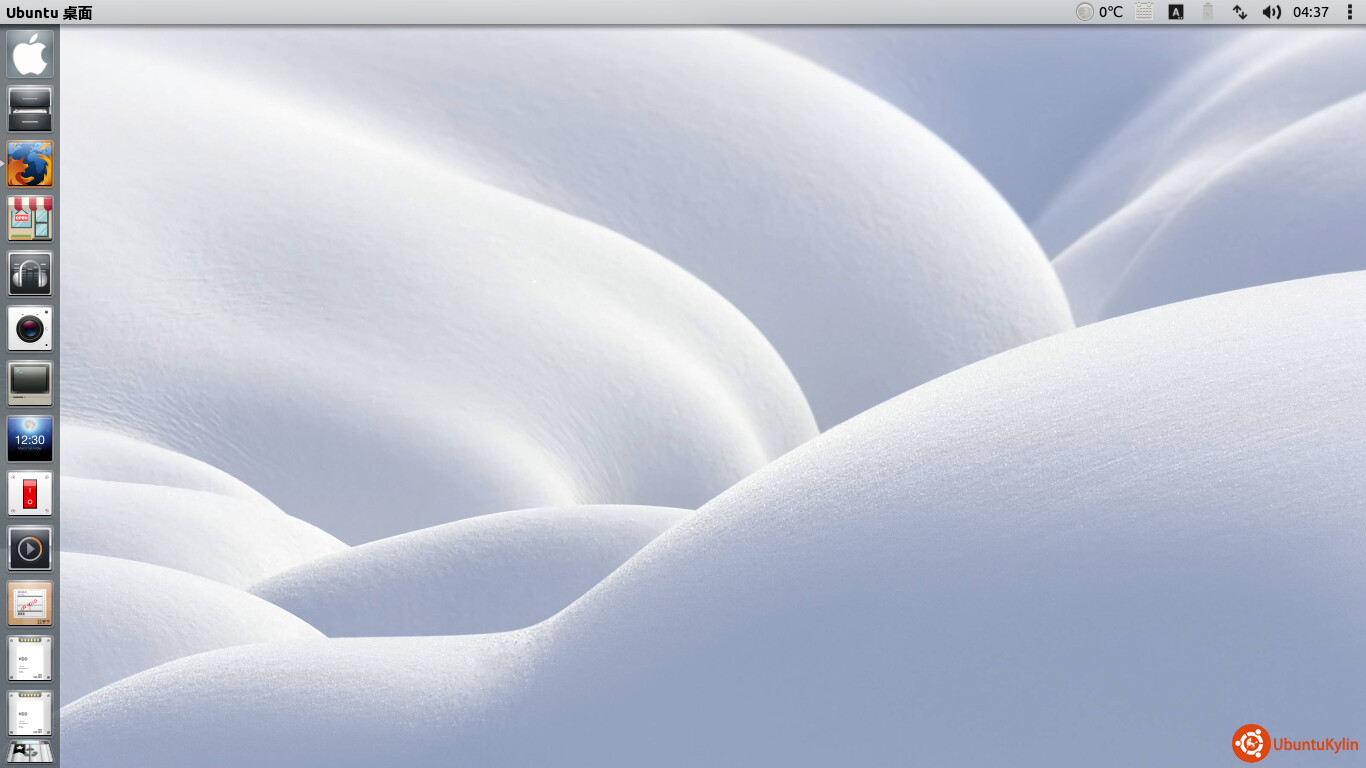Open the calendar indicator in top panel

point(1145,12)
